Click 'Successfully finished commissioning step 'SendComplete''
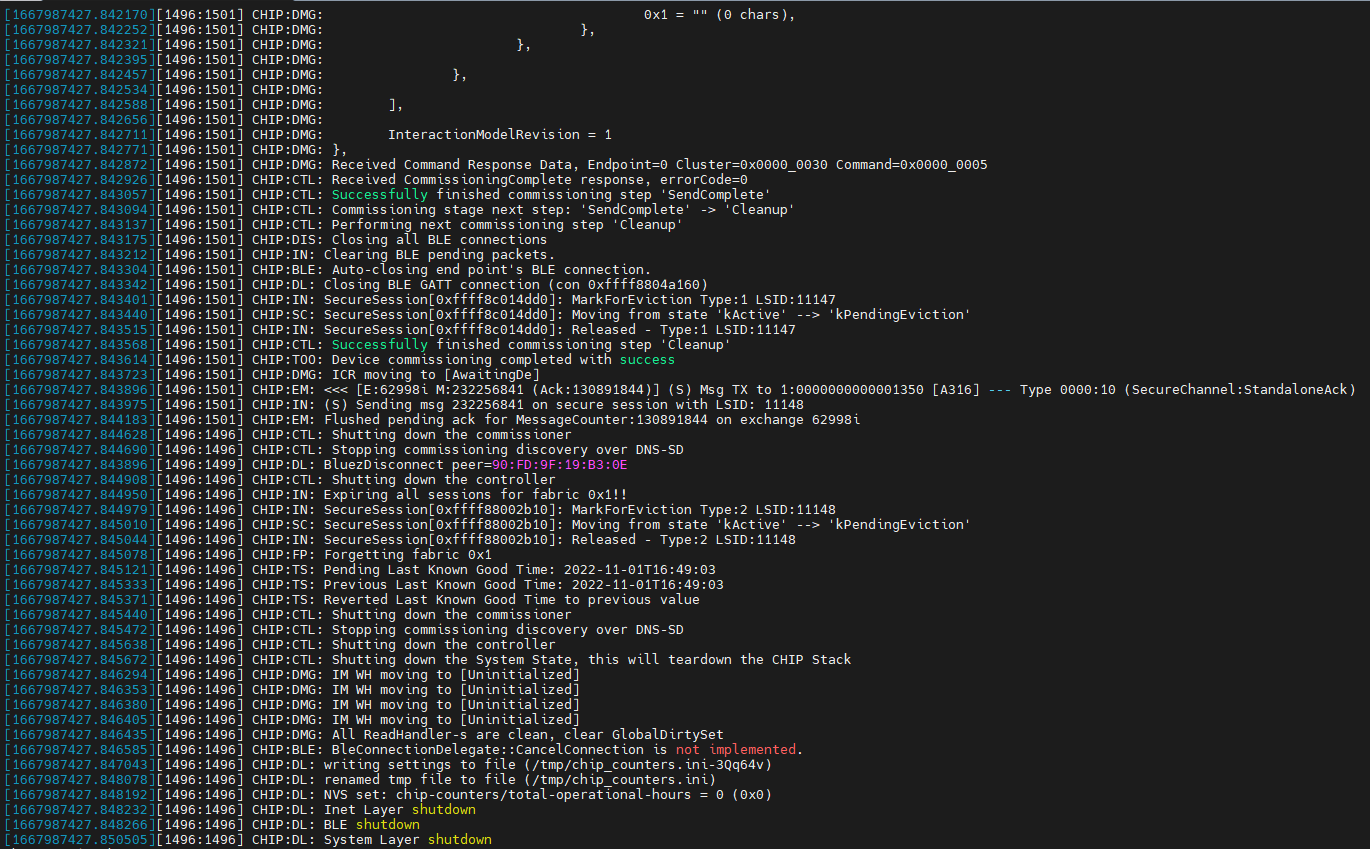 [551, 195]
